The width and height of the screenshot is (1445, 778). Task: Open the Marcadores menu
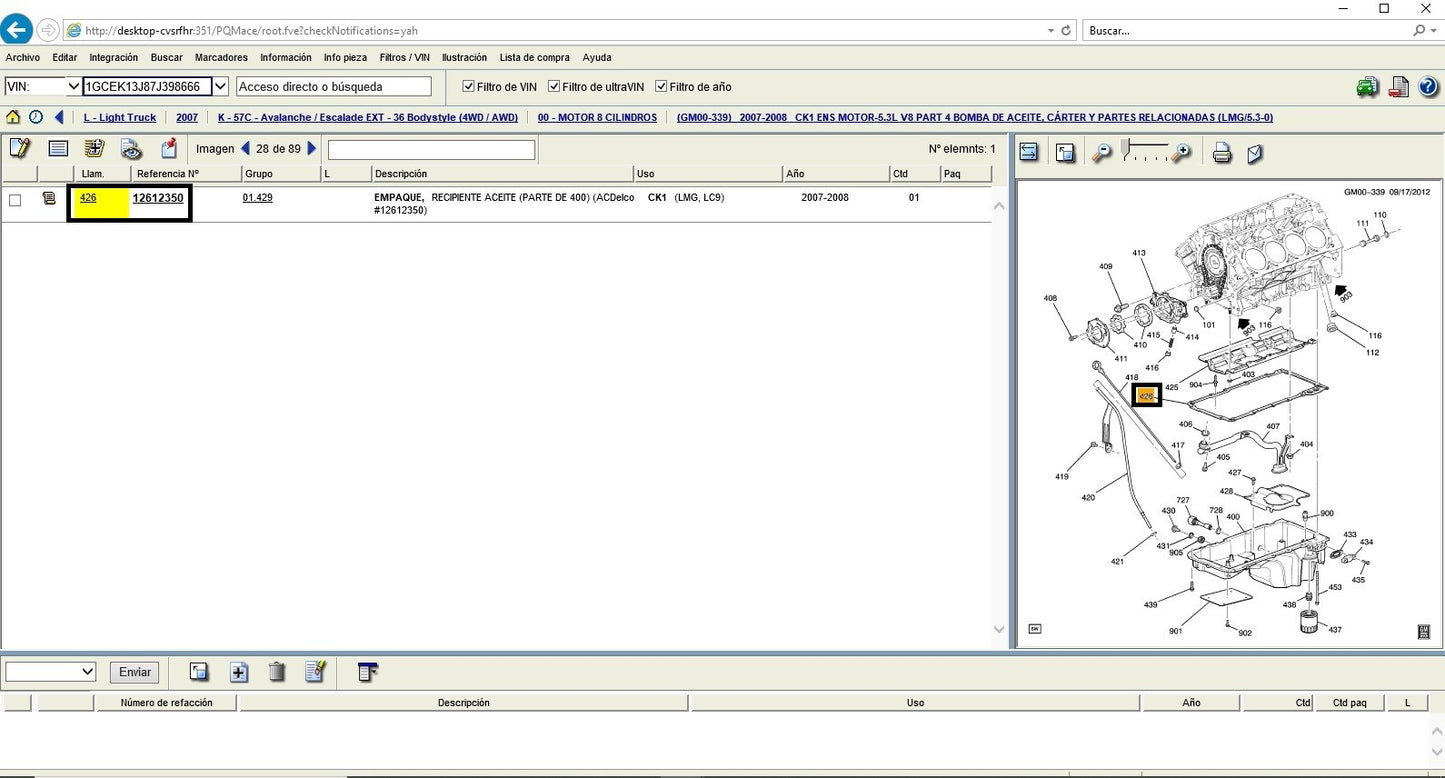221,58
